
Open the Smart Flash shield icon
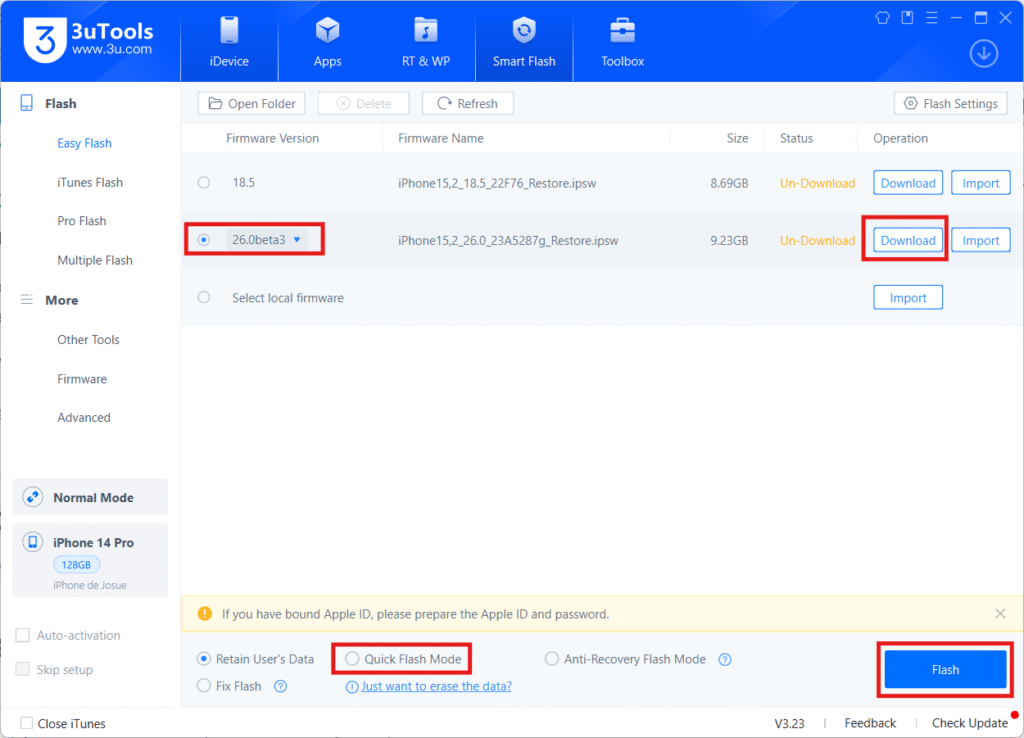(x=524, y=31)
